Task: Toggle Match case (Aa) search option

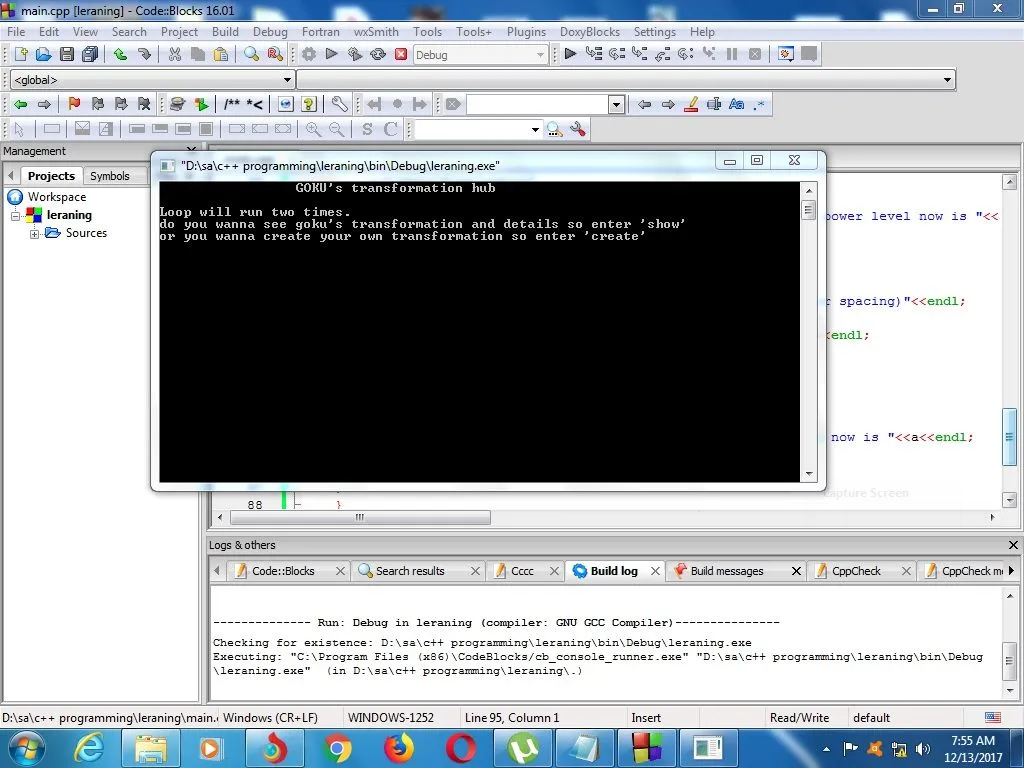Action: [737, 104]
